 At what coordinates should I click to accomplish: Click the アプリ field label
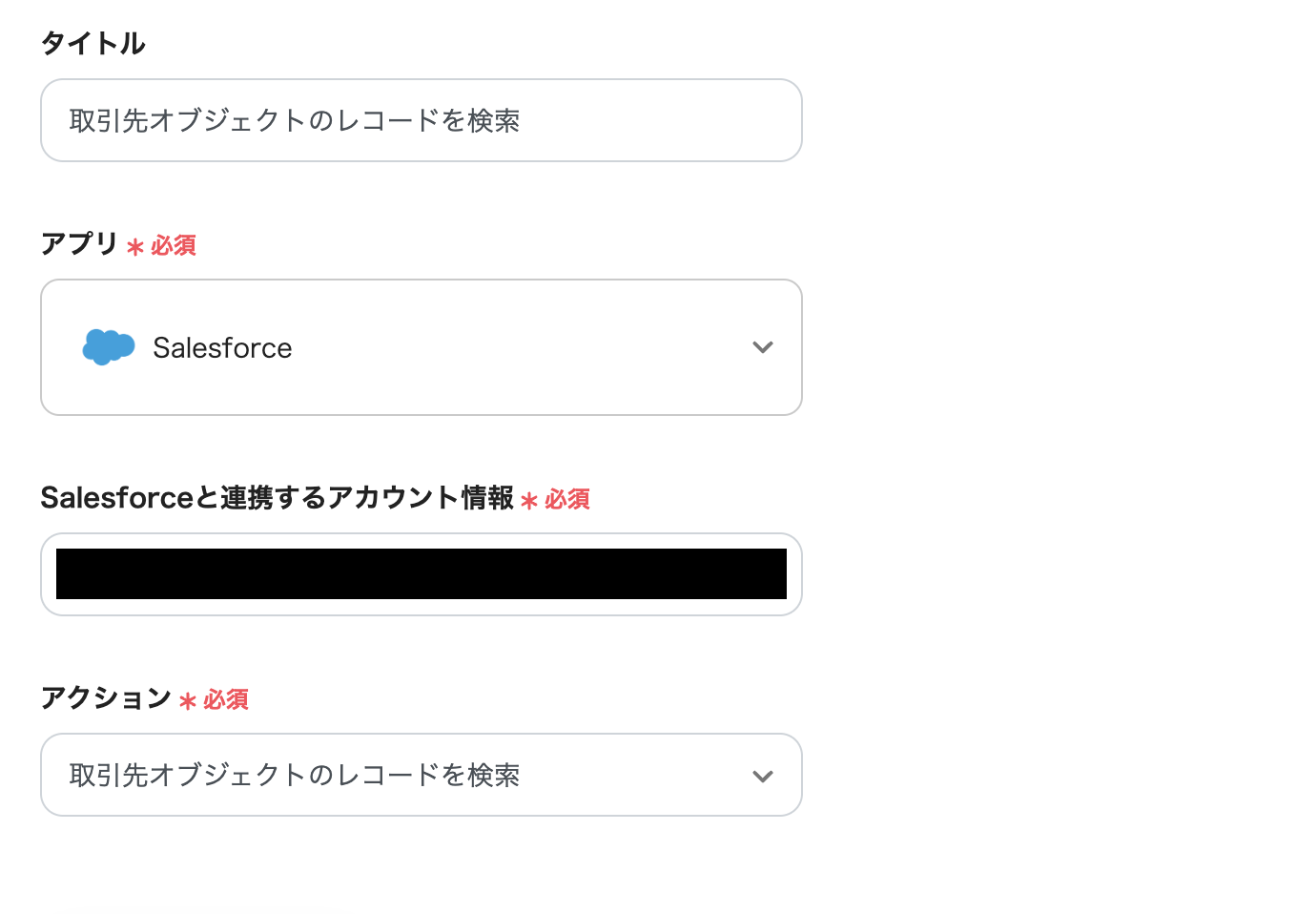click(x=79, y=244)
